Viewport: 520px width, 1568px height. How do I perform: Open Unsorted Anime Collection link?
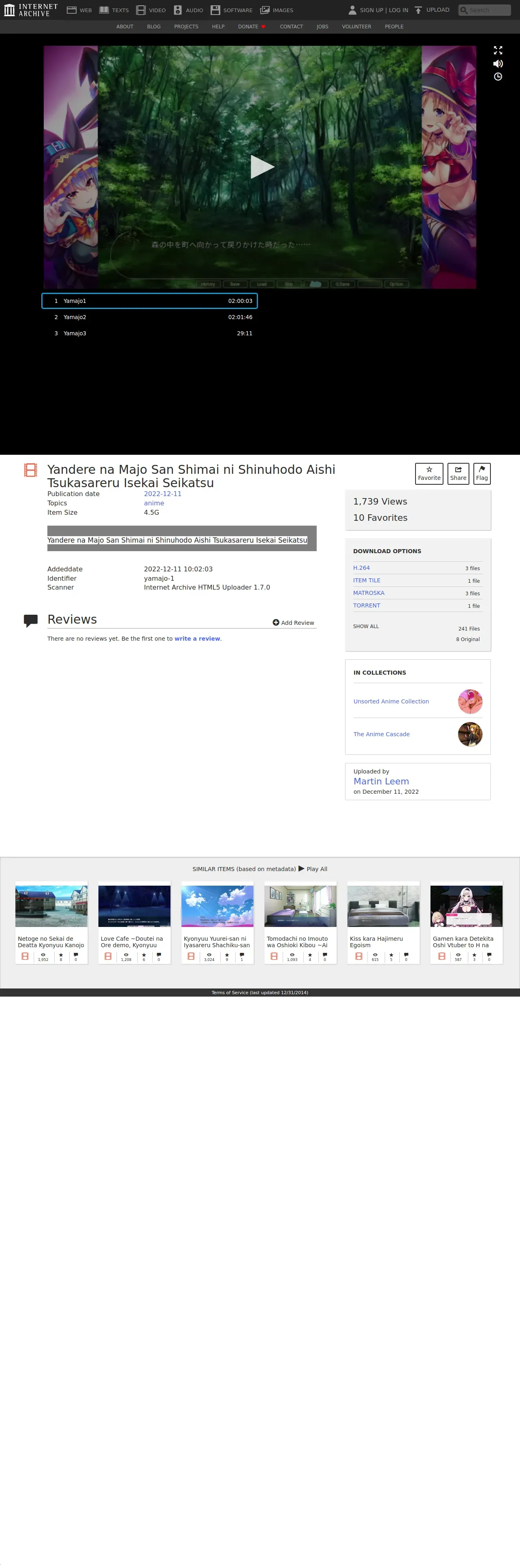pyautogui.click(x=391, y=701)
